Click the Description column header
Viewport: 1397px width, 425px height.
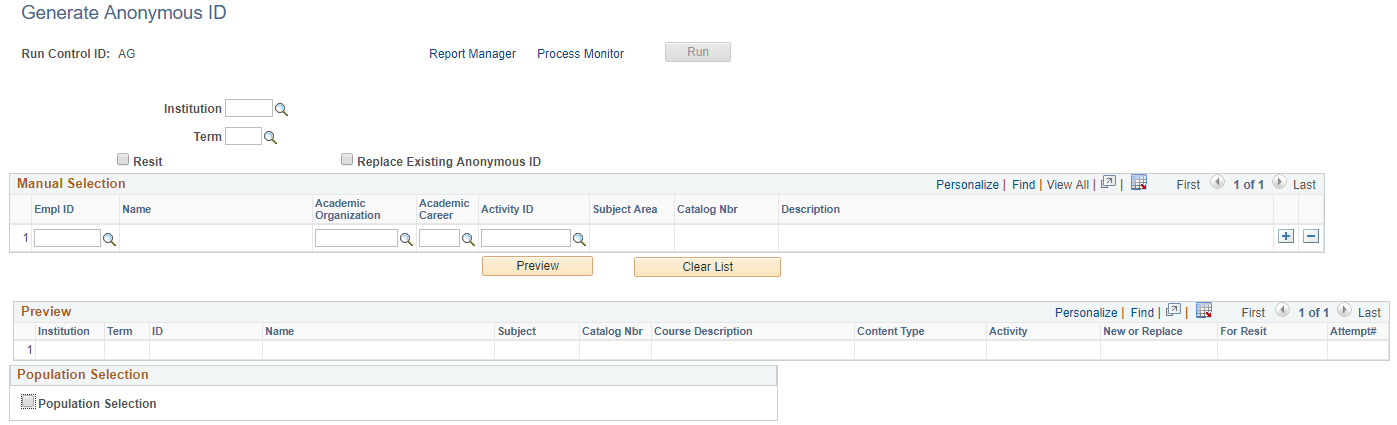click(811, 209)
